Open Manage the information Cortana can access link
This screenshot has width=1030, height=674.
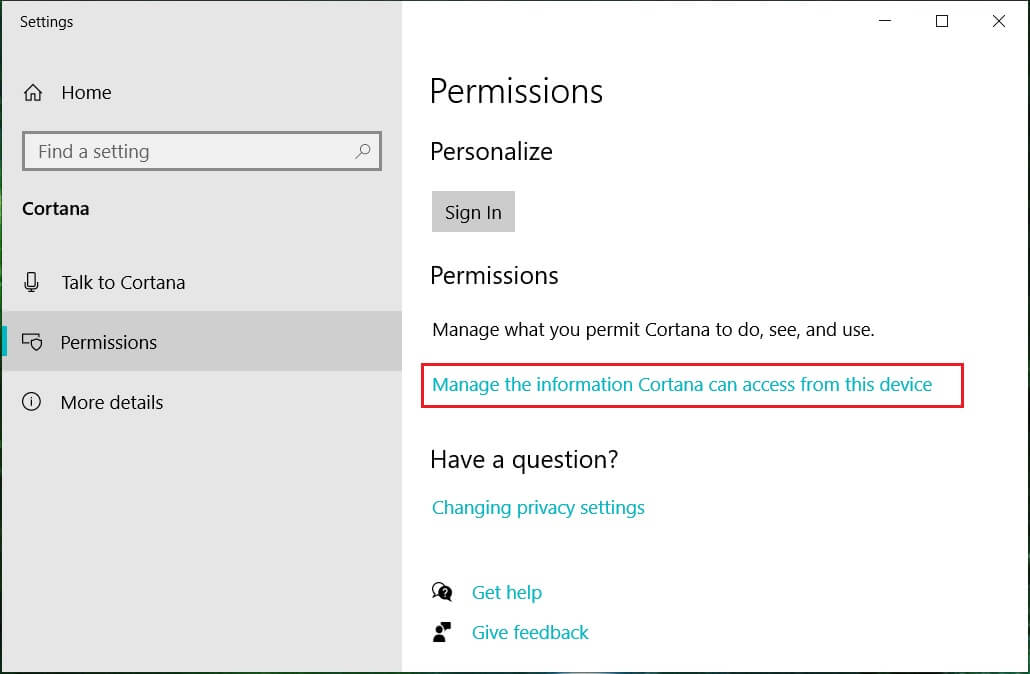click(682, 385)
